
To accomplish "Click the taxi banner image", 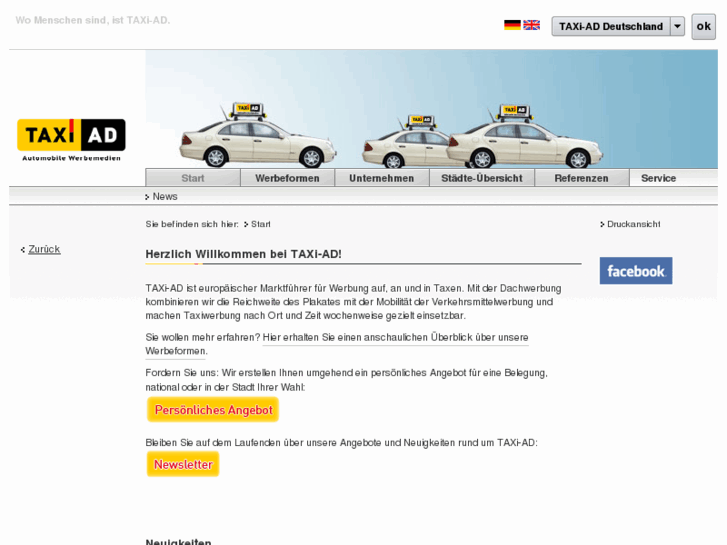I will [x=432, y=109].
